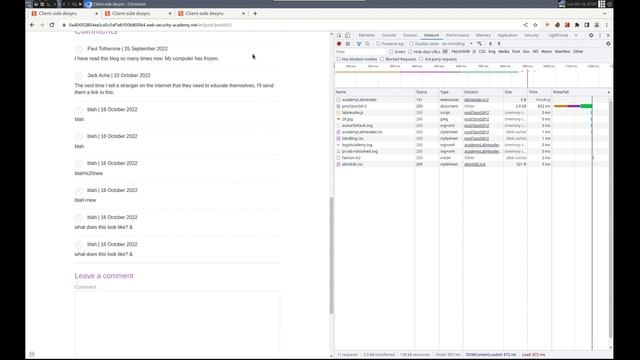This screenshot has height=360, width=640.
Task: Toggle the network filter funnel icon
Action: point(359,44)
